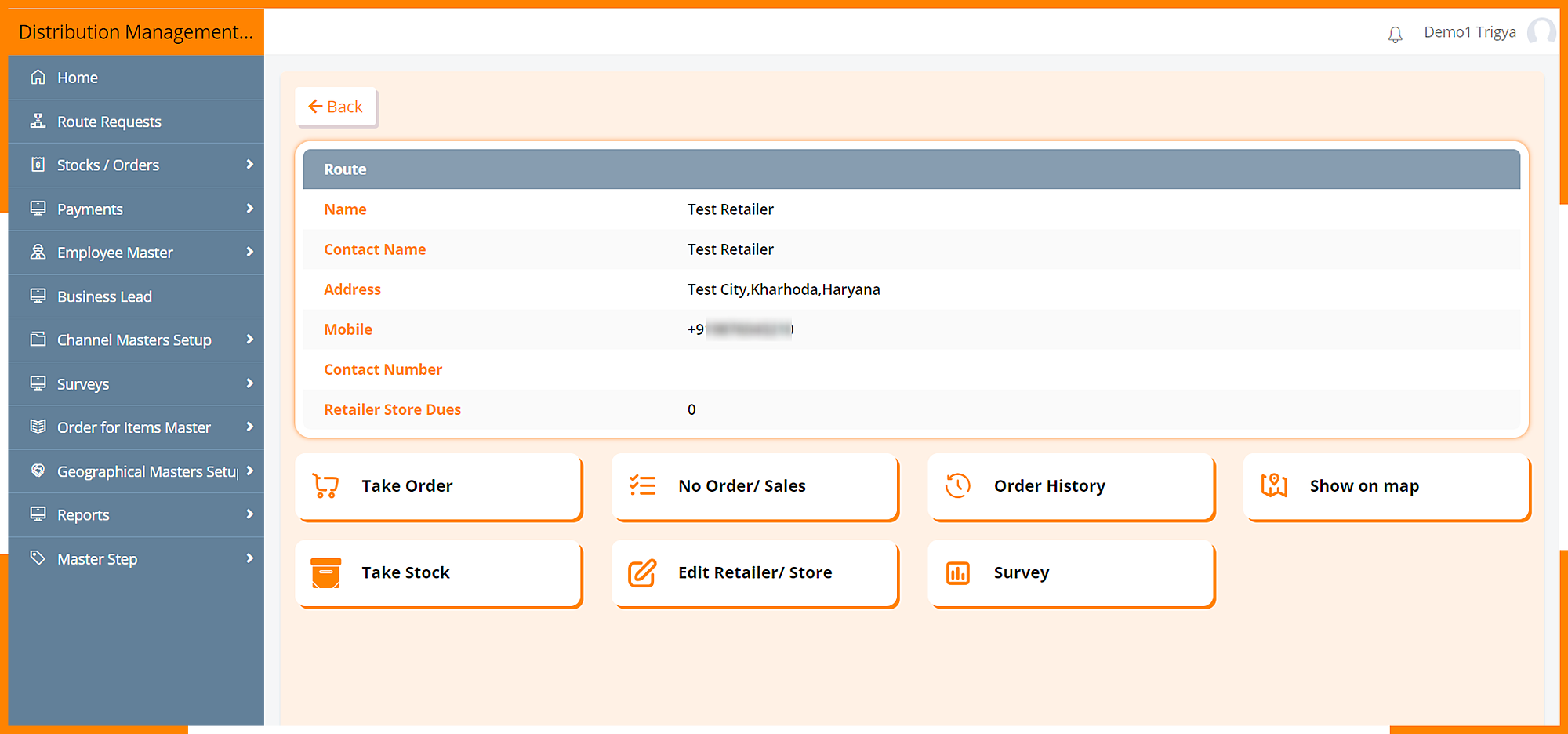The height and width of the screenshot is (734, 1568).
Task: Click the Order History clock icon
Action: point(957,486)
